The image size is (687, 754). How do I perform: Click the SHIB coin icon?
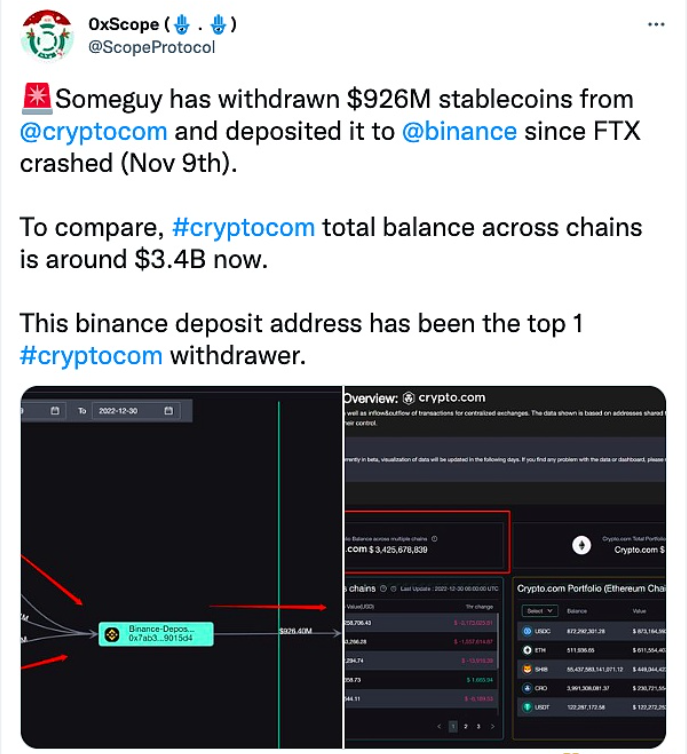click(527, 669)
